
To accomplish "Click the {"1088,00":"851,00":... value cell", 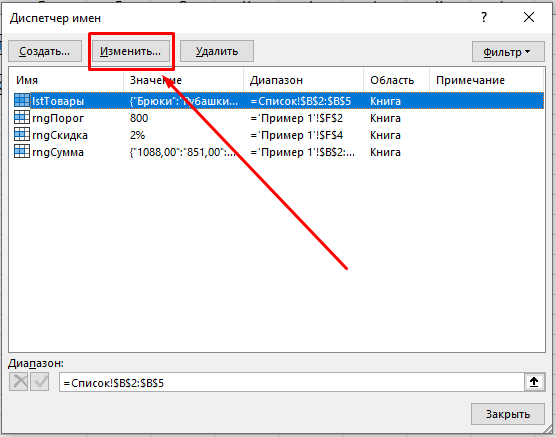I will pos(183,152).
